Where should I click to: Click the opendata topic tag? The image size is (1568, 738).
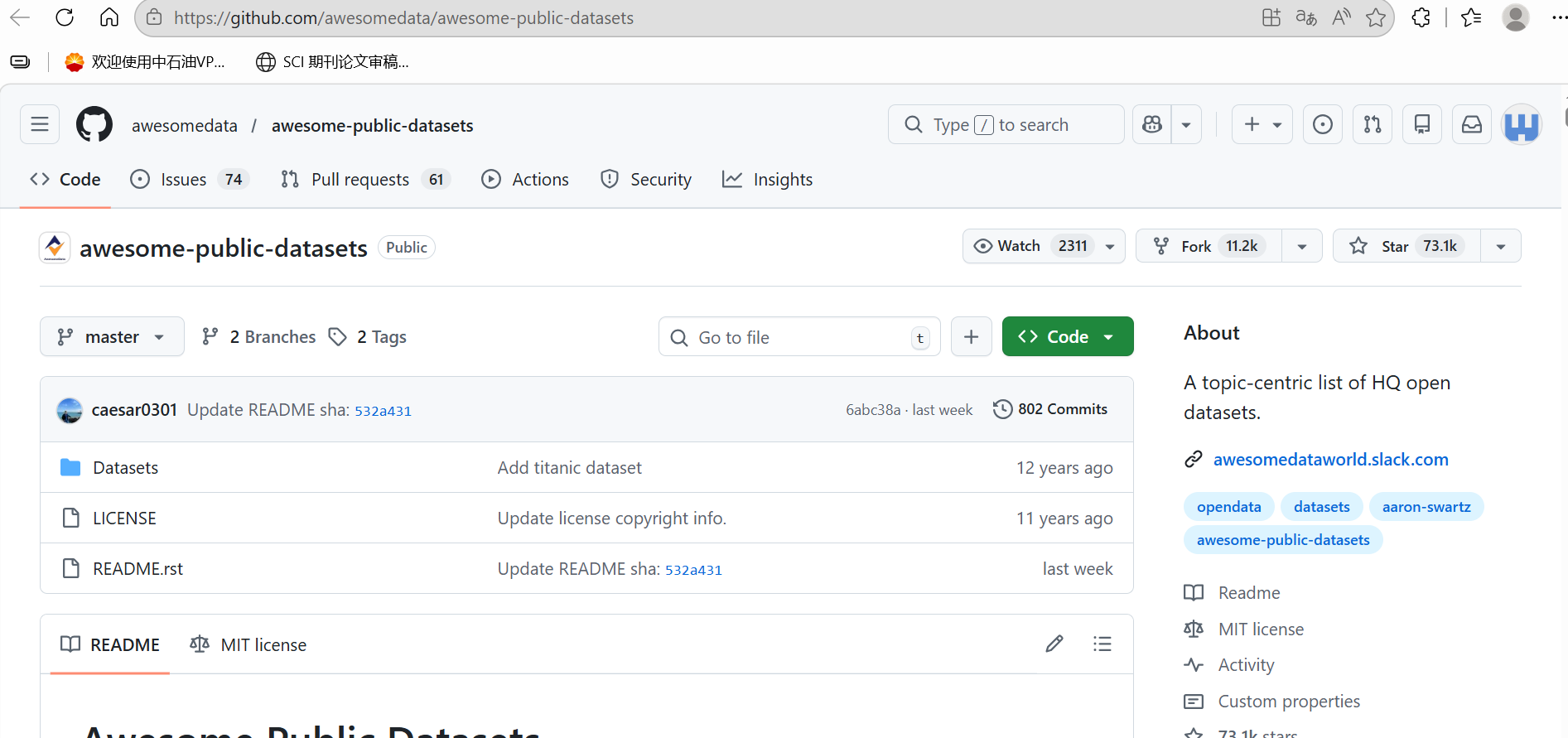coord(1229,507)
